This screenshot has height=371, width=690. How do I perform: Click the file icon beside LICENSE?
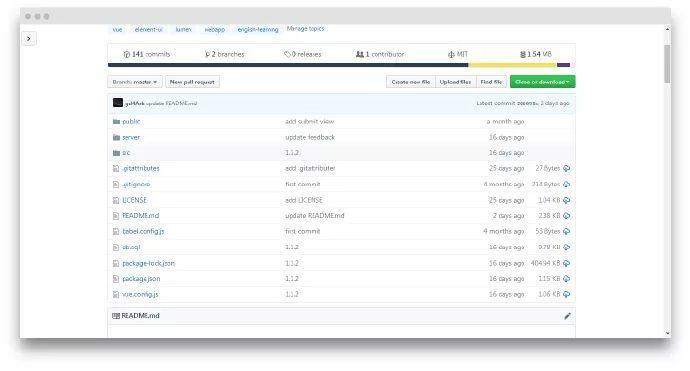(116, 200)
